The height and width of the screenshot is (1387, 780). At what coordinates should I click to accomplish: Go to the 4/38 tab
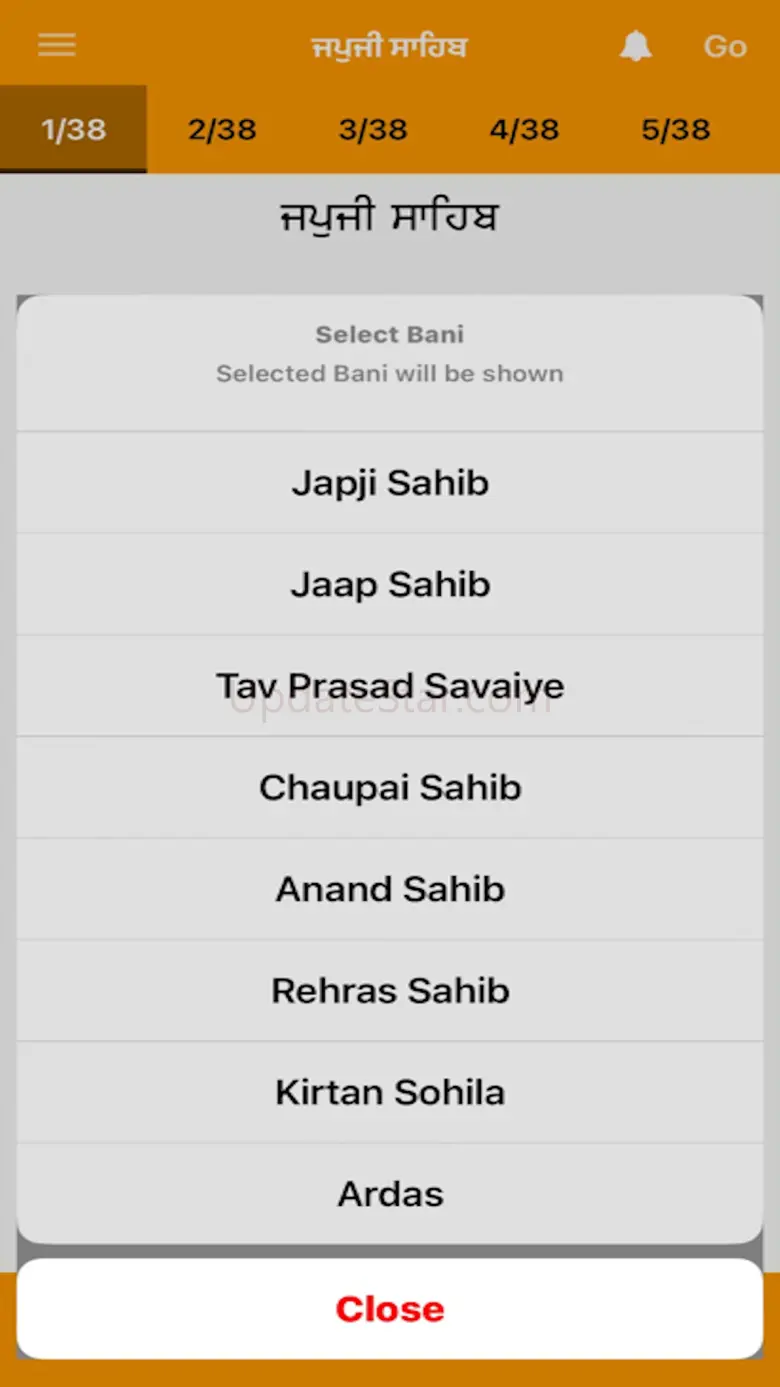524,130
